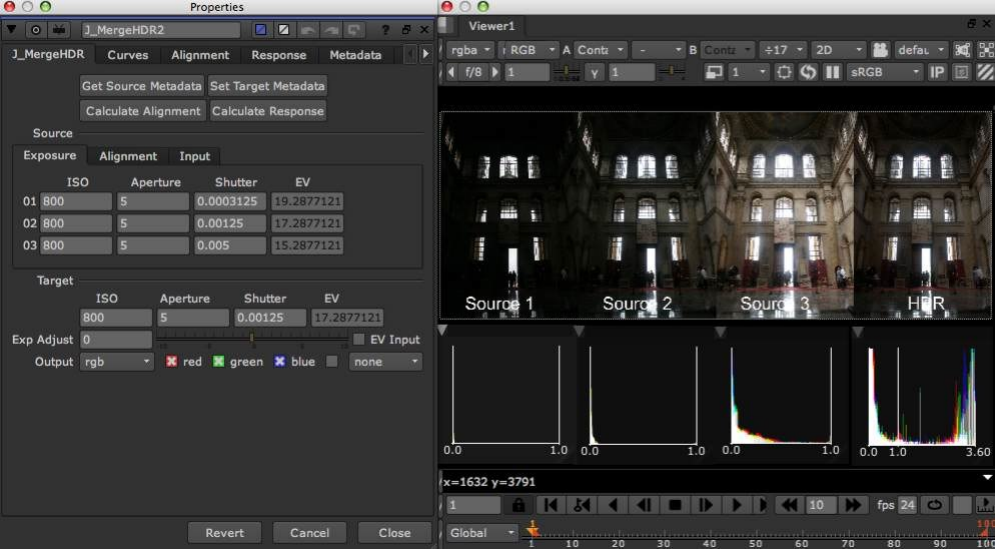Open the Output rgb dropdown
Viewport: 995px width, 549px height.
[x=116, y=362]
